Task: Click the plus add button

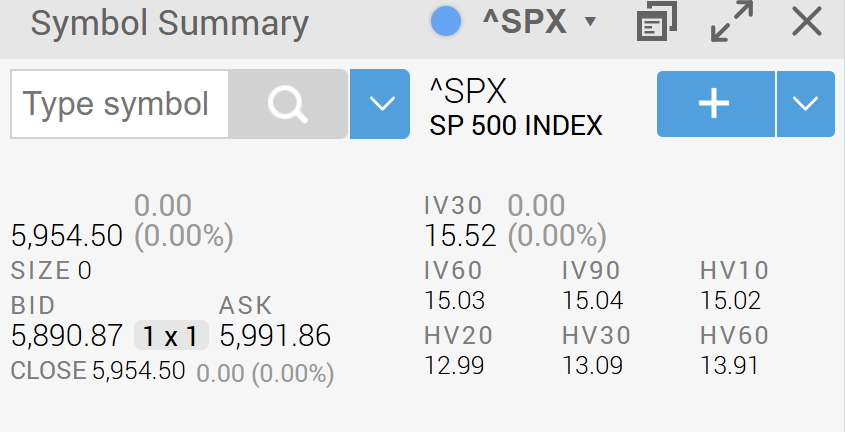Action: click(715, 103)
